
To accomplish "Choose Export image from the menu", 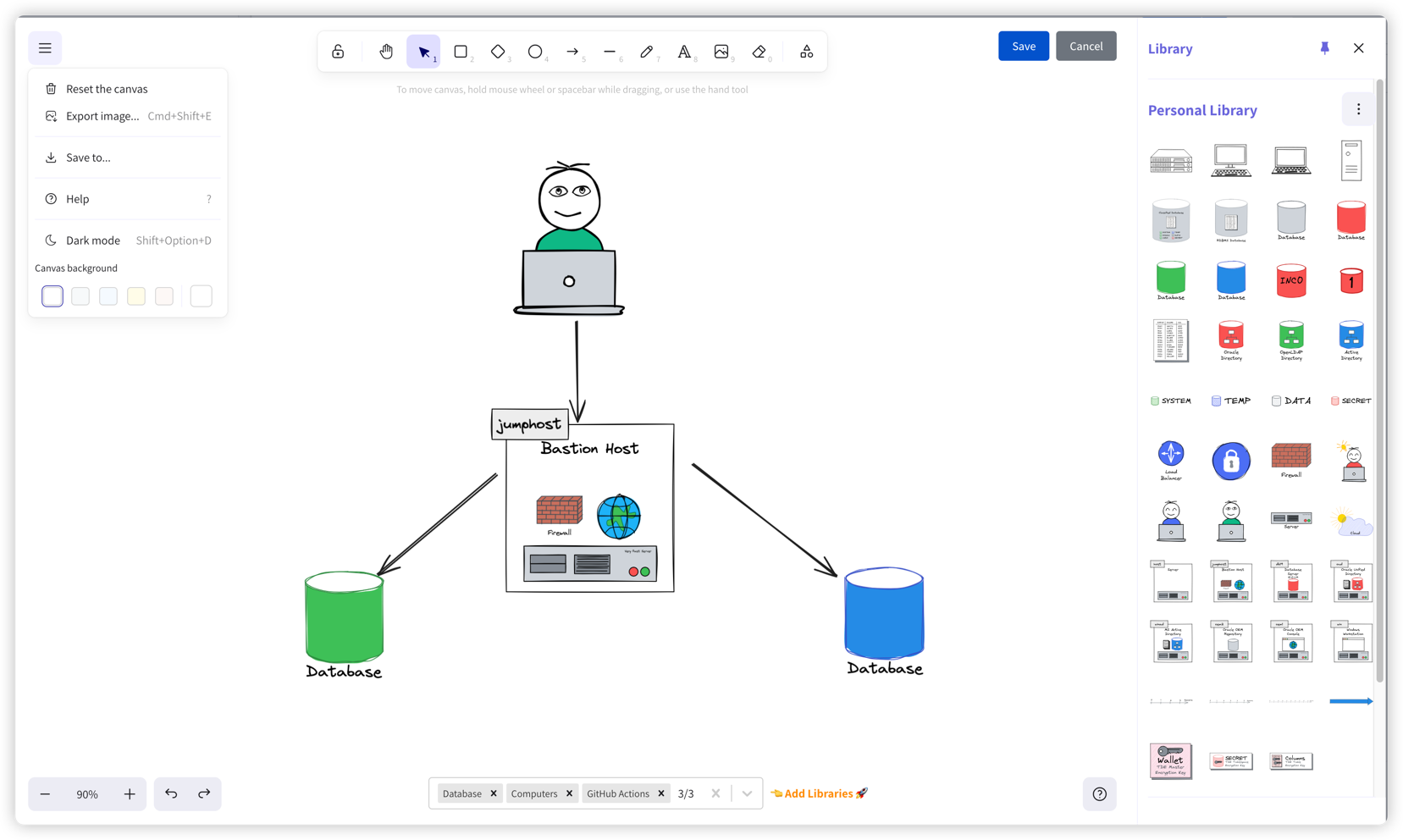I will click(102, 115).
